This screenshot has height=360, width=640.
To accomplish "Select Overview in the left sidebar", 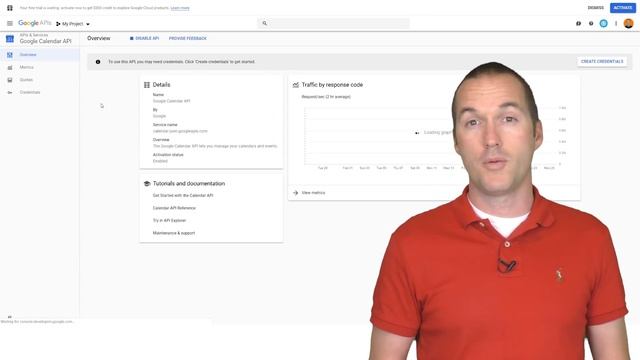I will pyautogui.click(x=40, y=55).
